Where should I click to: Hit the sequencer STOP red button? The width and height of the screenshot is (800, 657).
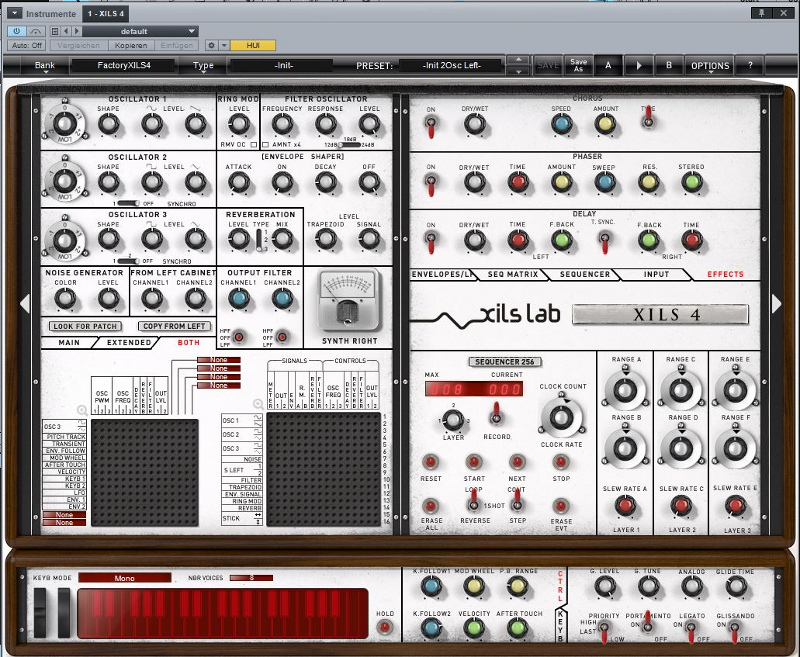[x=561, y=462]
